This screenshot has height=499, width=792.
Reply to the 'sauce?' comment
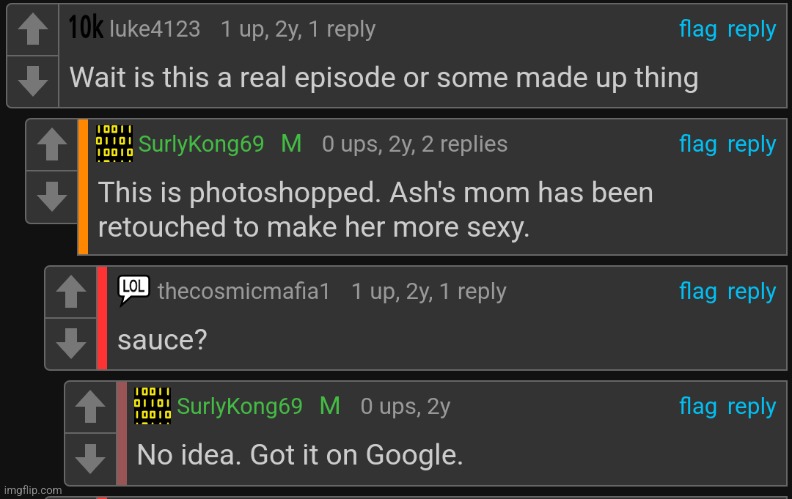(x=751, y=291)
